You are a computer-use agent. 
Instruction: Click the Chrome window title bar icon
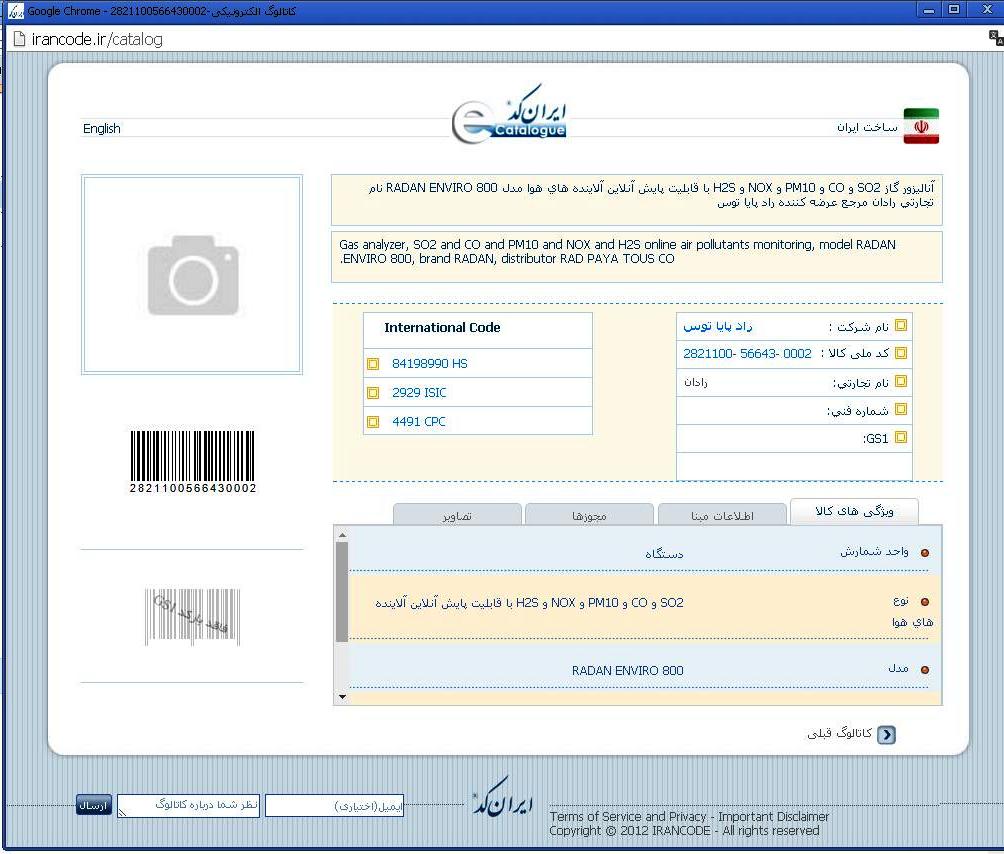(x=15, y=11)
